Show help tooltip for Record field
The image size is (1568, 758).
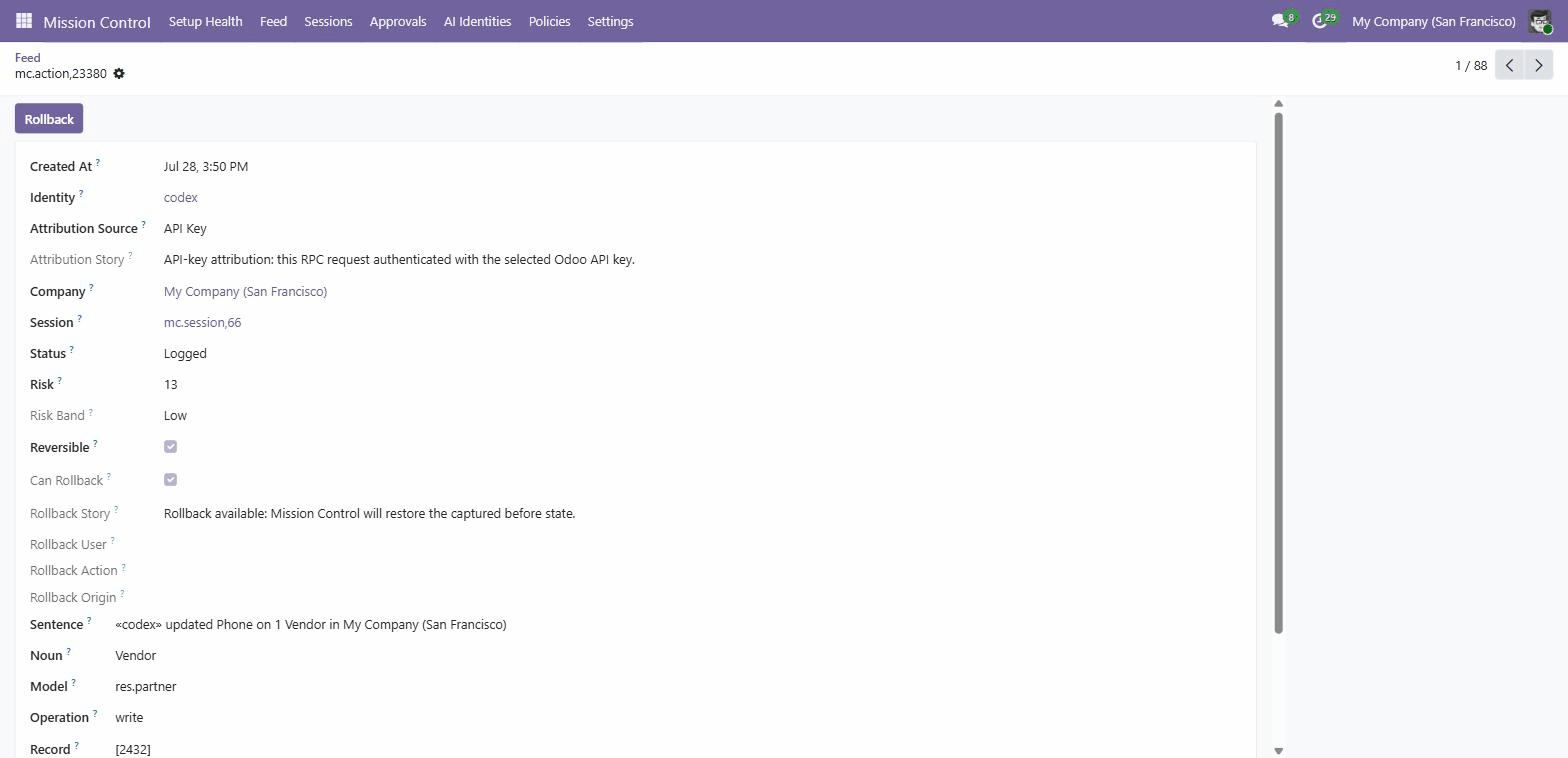(x=76, y=745)
